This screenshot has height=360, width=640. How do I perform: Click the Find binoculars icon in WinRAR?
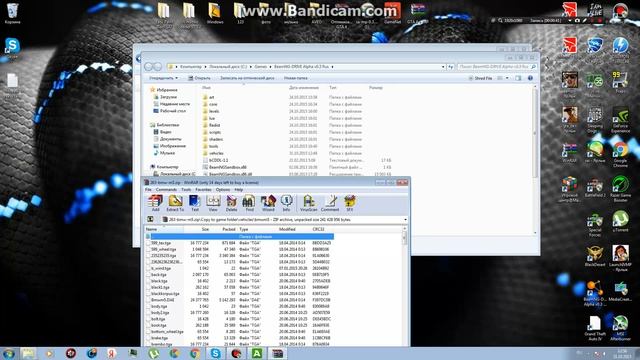click(249, 203)
